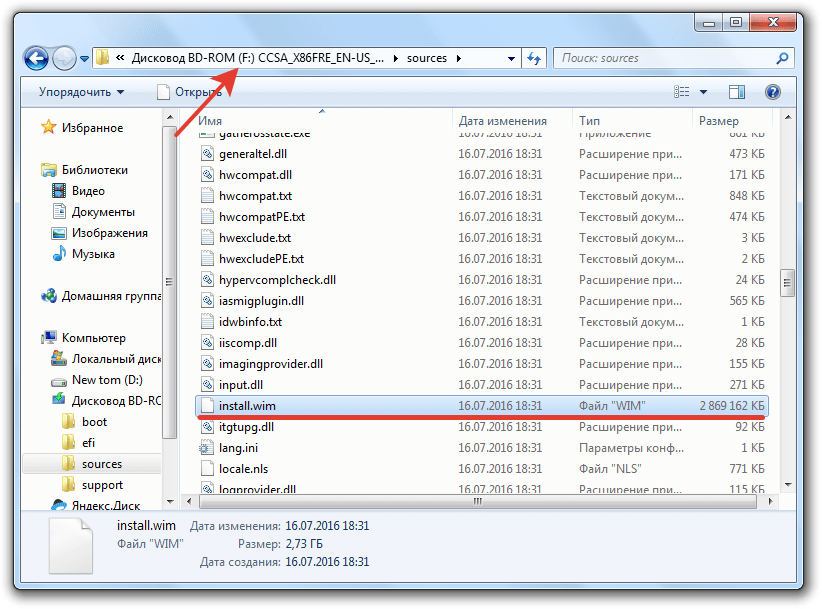Image resolution: width=822 pixels, height=609 pixels.
Task: Click 'sources' in the address breadcrumb
Action: 427,58
